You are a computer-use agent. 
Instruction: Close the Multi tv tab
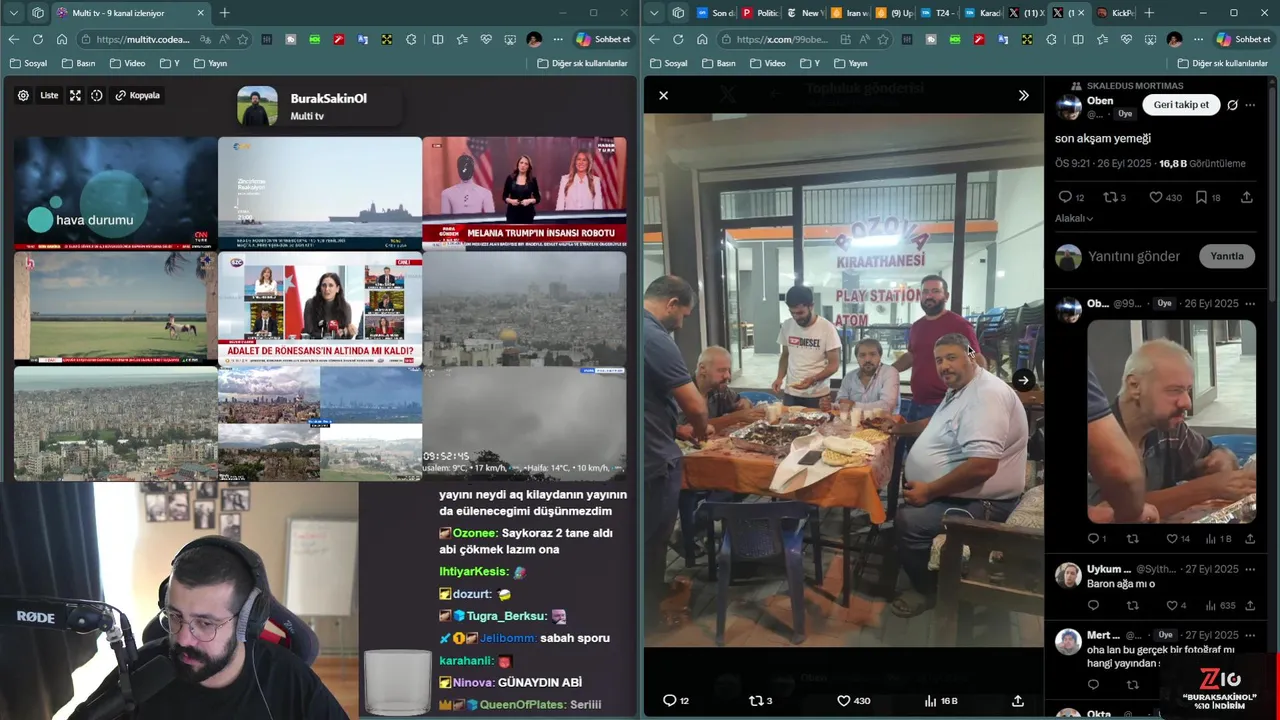(x=200, y=13)
